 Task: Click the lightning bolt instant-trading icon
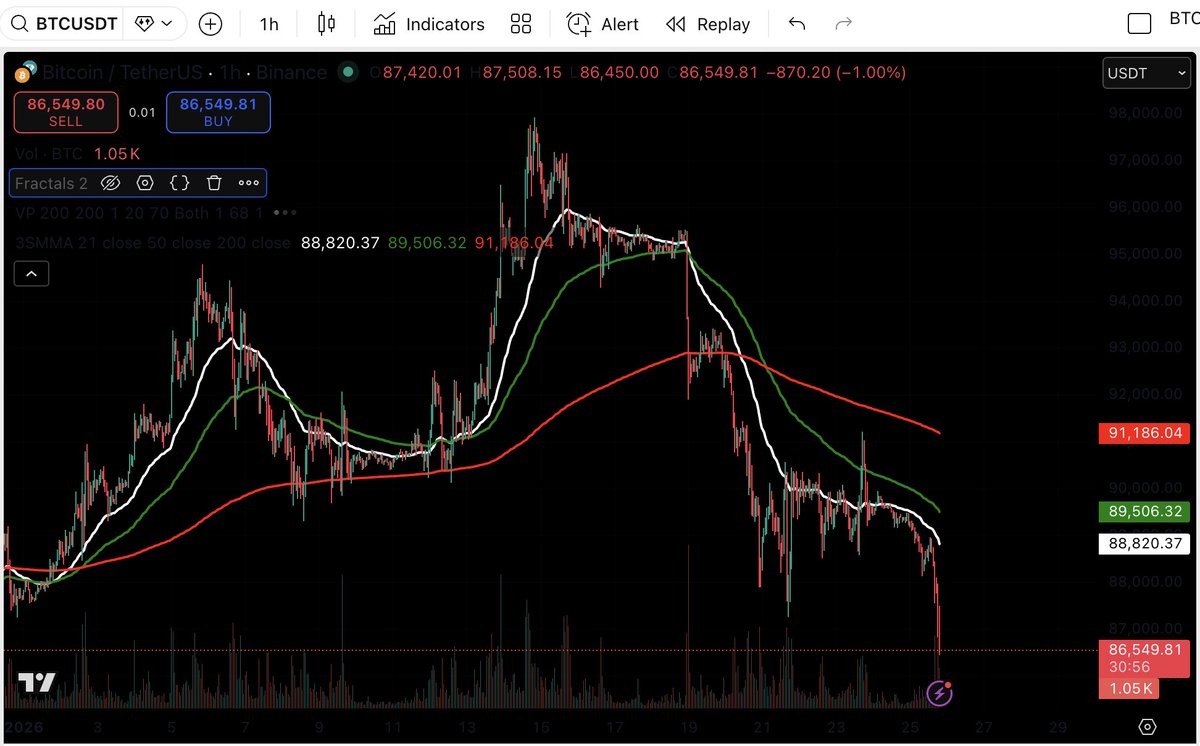(x=938, y=692)
